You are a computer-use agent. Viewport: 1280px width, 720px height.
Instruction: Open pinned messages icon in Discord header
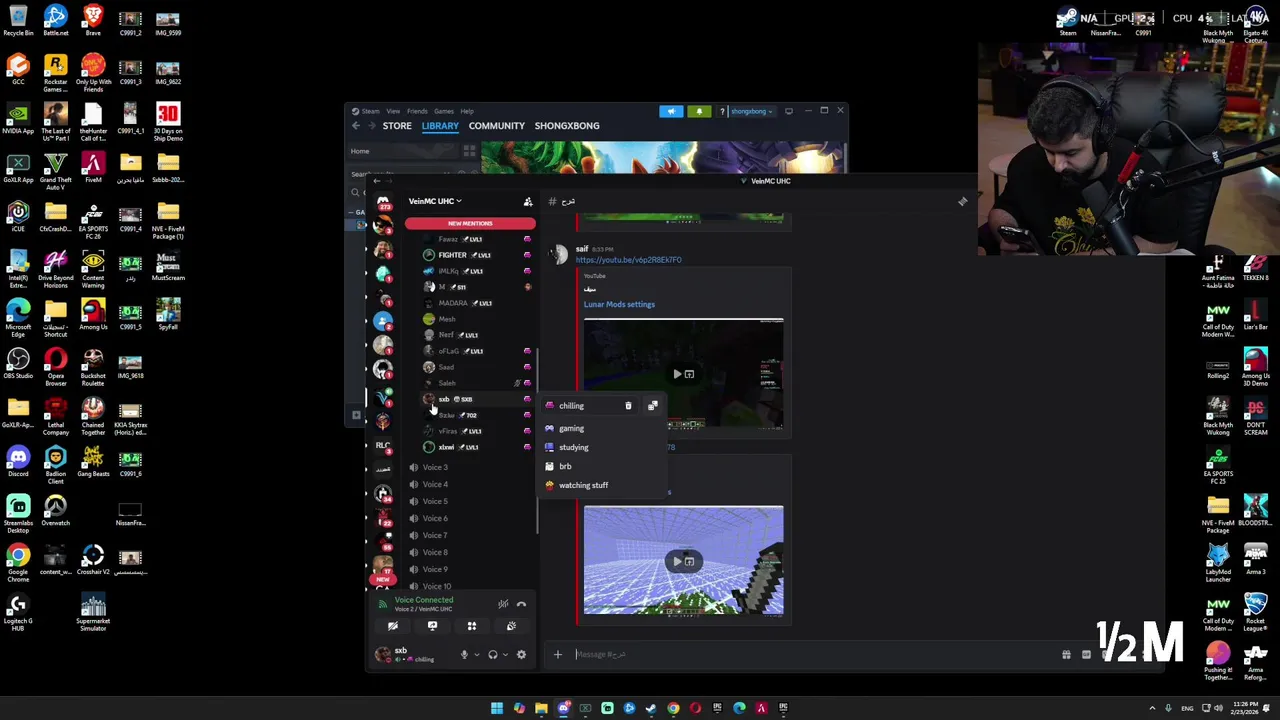point(963,202)
